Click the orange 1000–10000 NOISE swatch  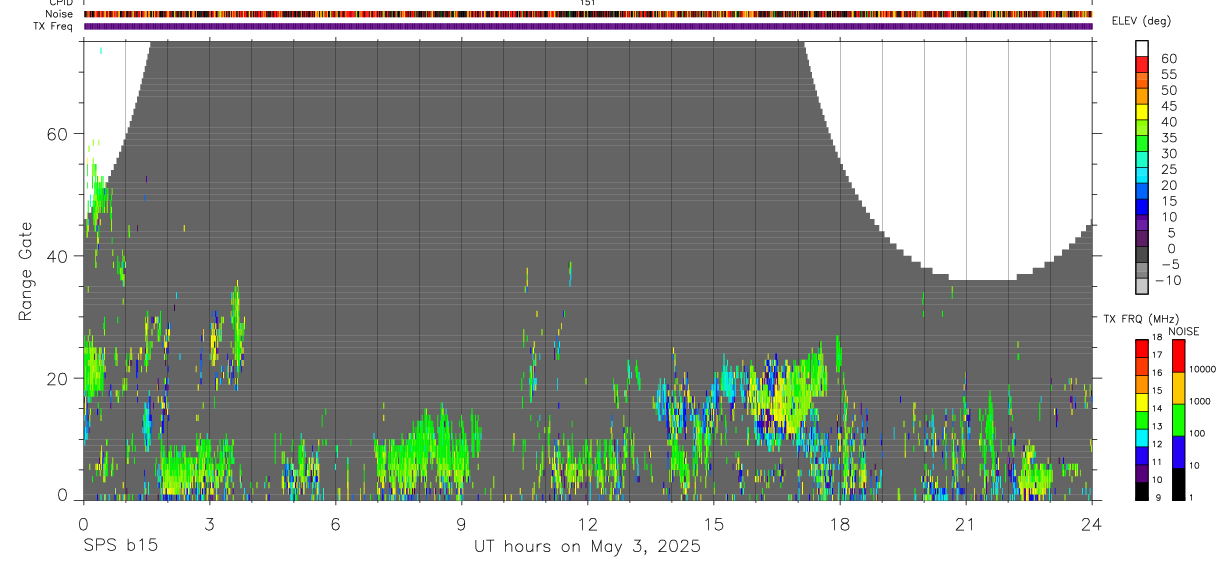[x=1178, y=387]
